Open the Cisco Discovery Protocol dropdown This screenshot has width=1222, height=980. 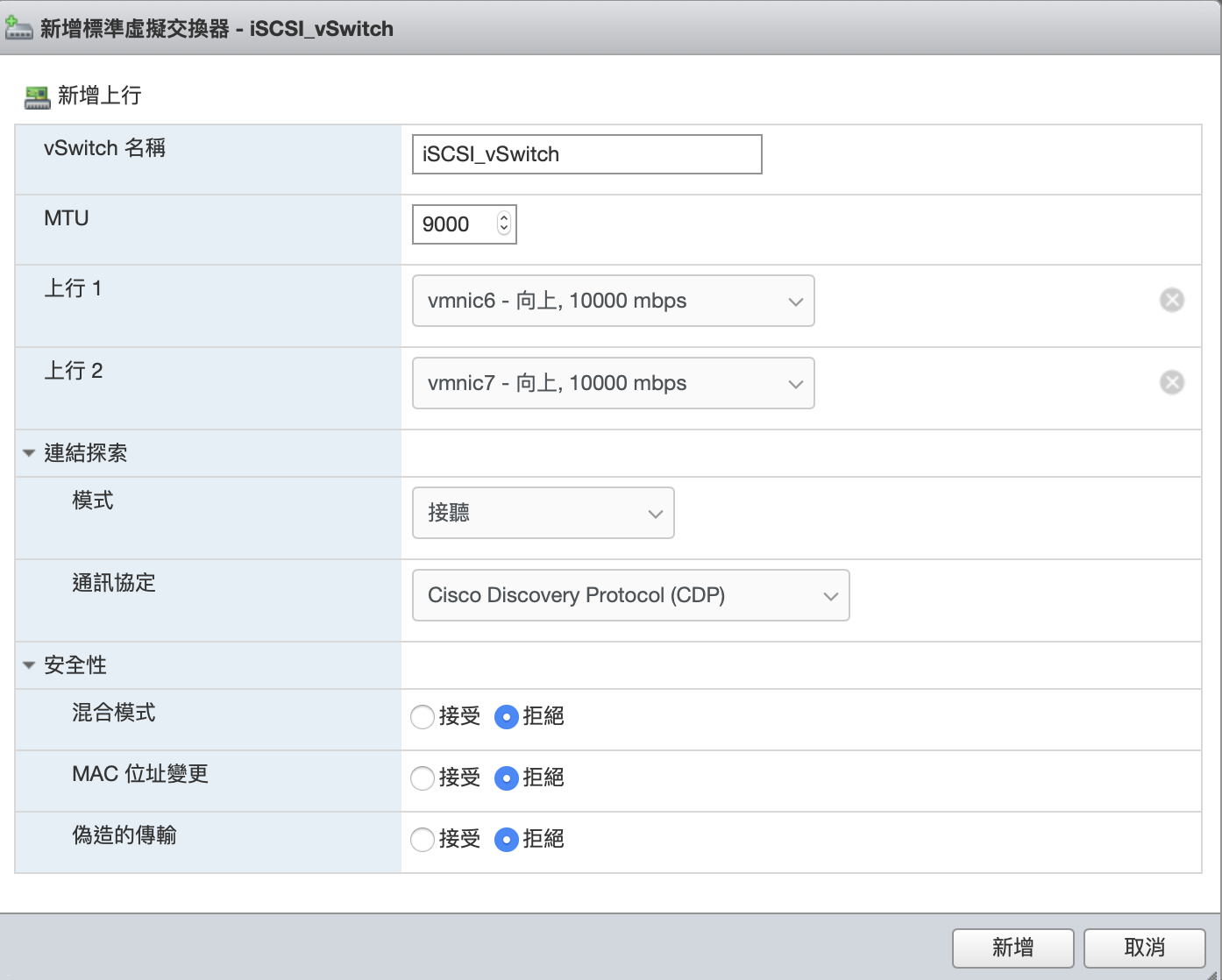630,595
